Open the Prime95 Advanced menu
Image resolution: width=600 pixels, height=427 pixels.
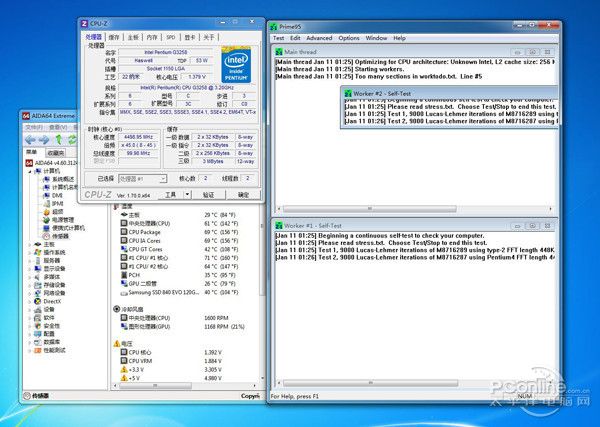coord(319,38)
